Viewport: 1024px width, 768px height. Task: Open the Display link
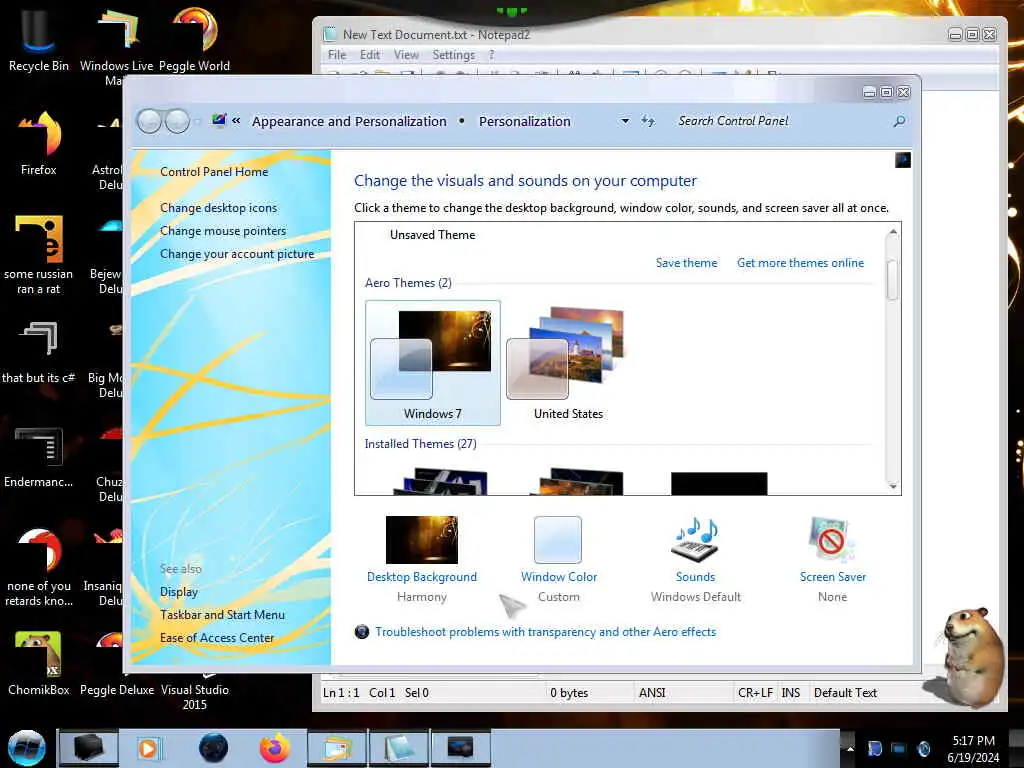click(x=179, y=592)
